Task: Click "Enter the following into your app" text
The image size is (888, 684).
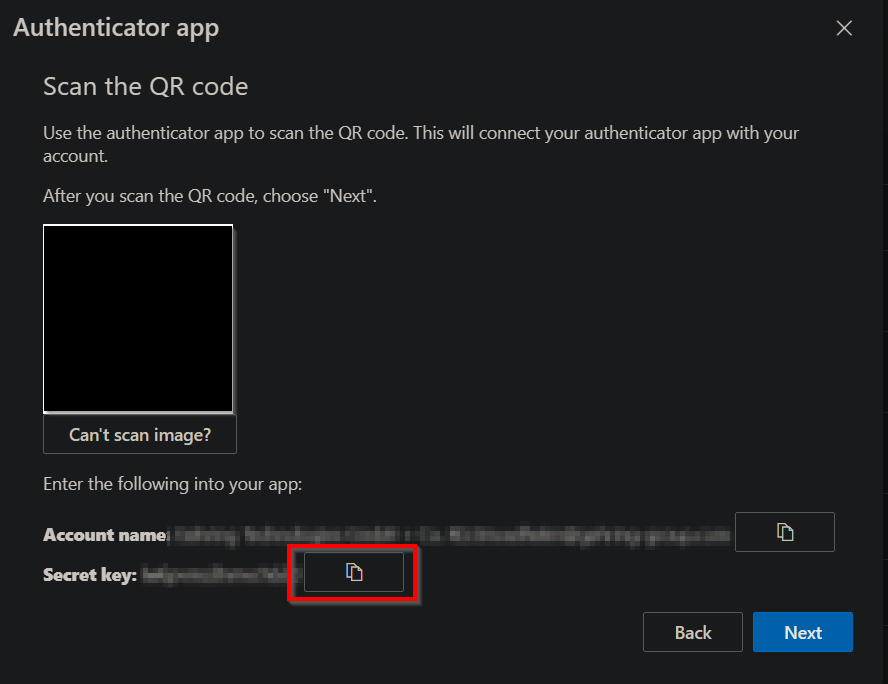Action: pyautogui.click(x=172, y=484)
